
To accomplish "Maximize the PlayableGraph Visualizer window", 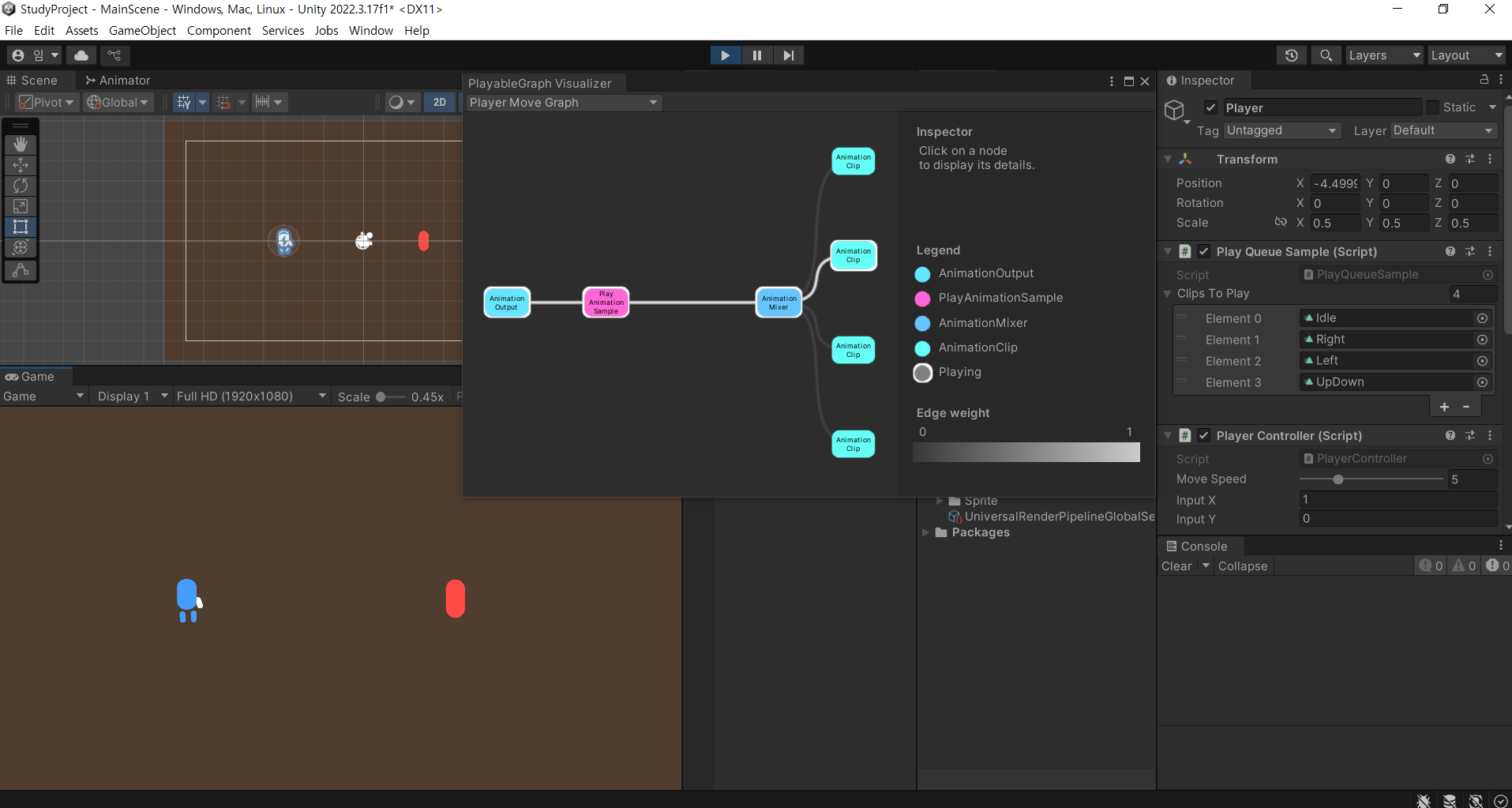I will 1128,81.
